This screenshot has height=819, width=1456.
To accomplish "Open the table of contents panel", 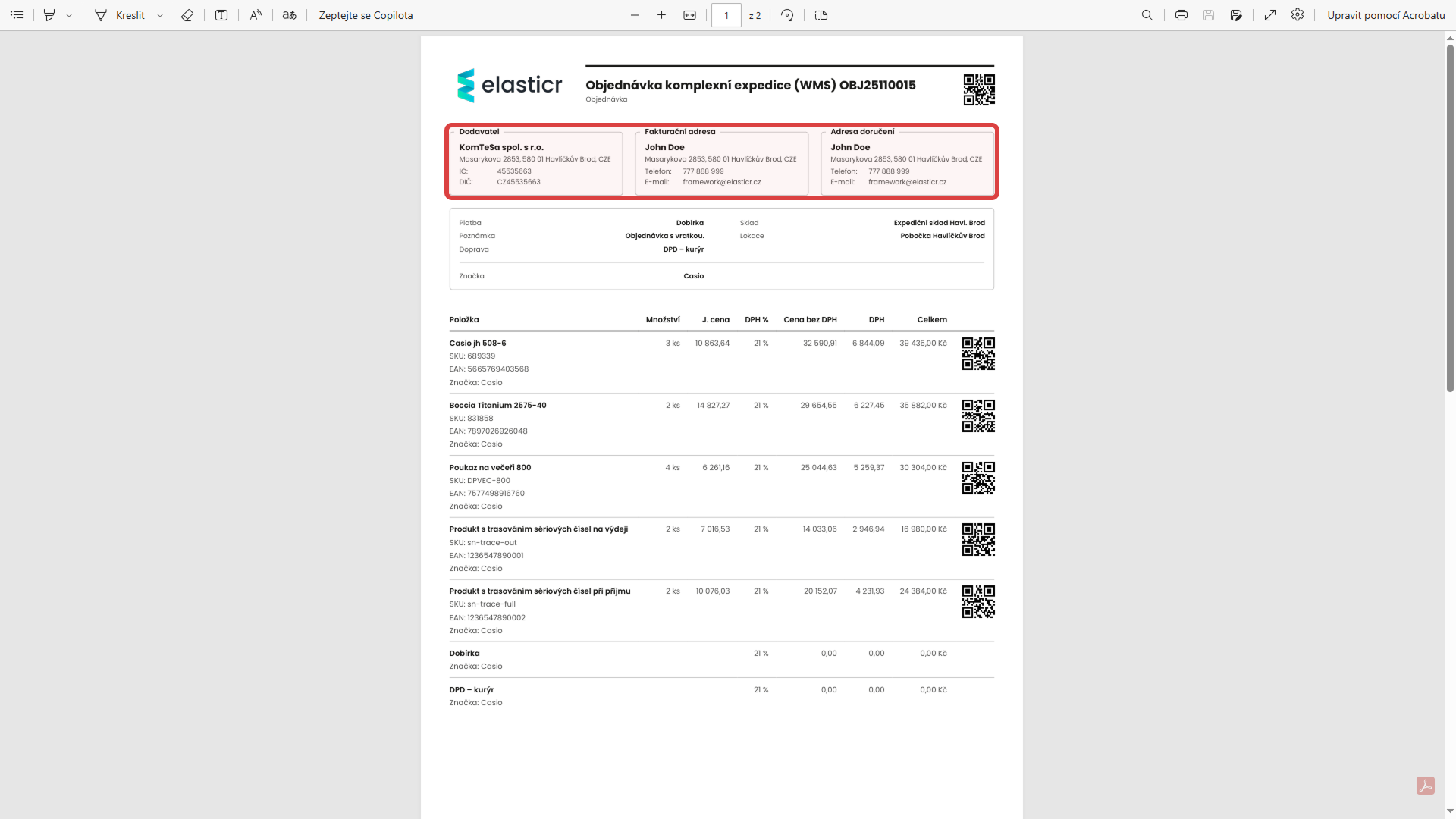I will tap(17, 15).
